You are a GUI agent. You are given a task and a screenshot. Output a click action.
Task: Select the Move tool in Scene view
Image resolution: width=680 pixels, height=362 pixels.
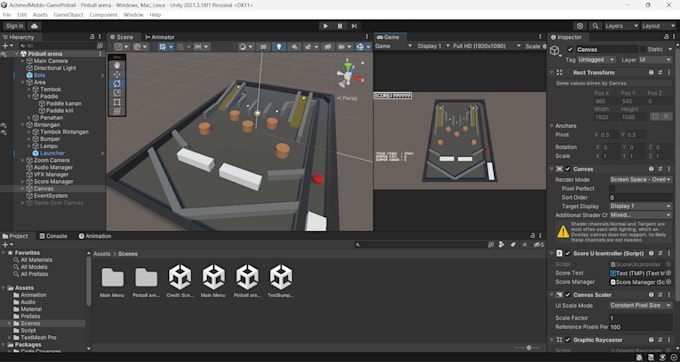(117, 74)
